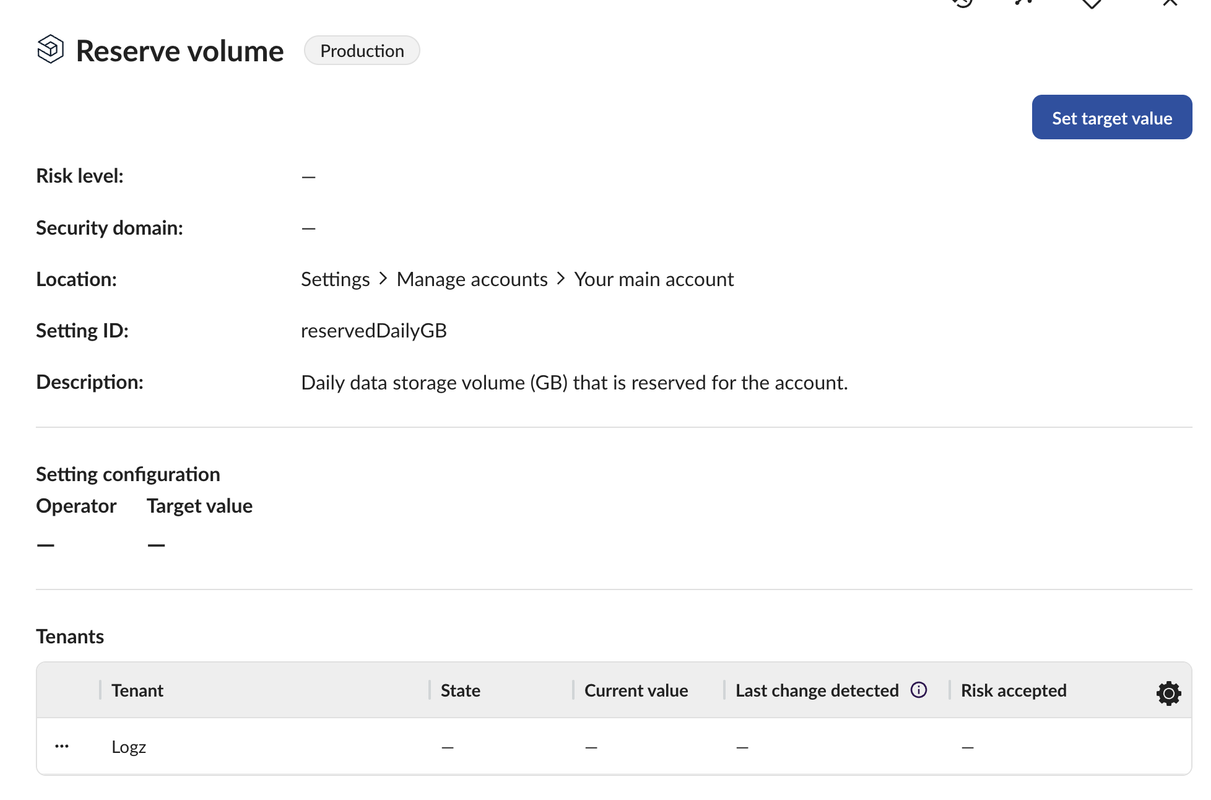
Task: Click the Target value label
Action: point(200,506)
